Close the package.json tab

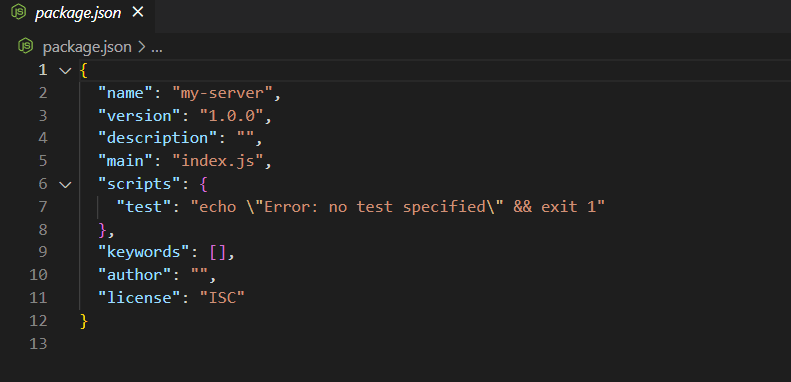(x=138, y=13)
